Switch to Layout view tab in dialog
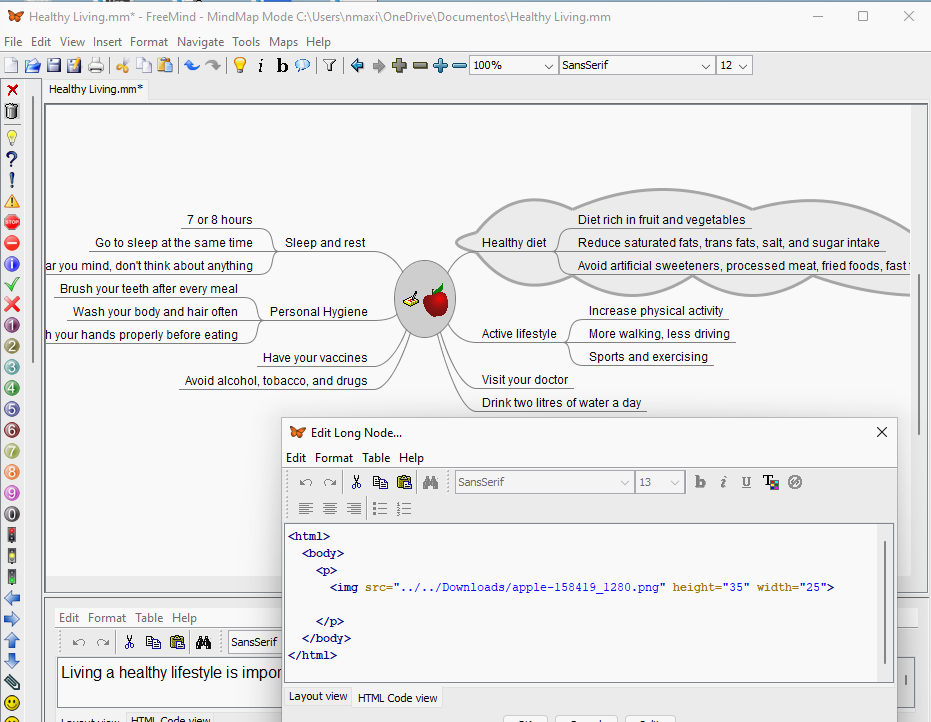 pyautogui.click(x=318, y=697)
